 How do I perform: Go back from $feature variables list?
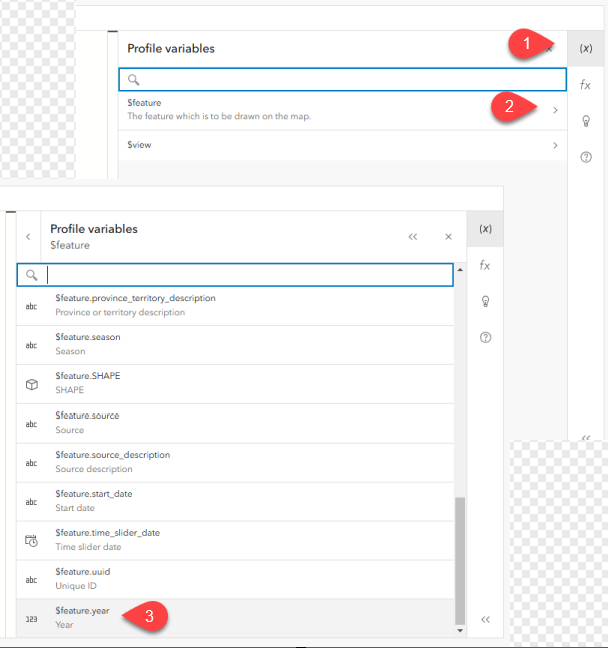28,237
